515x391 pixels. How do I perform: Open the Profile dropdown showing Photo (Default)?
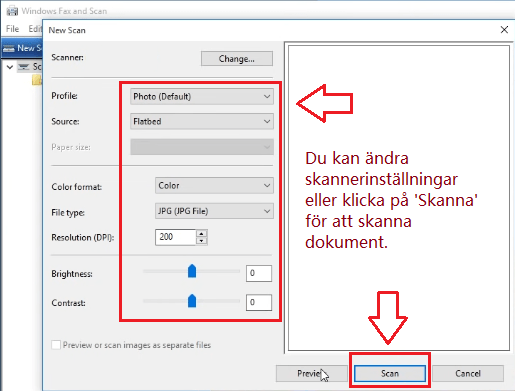202,97
